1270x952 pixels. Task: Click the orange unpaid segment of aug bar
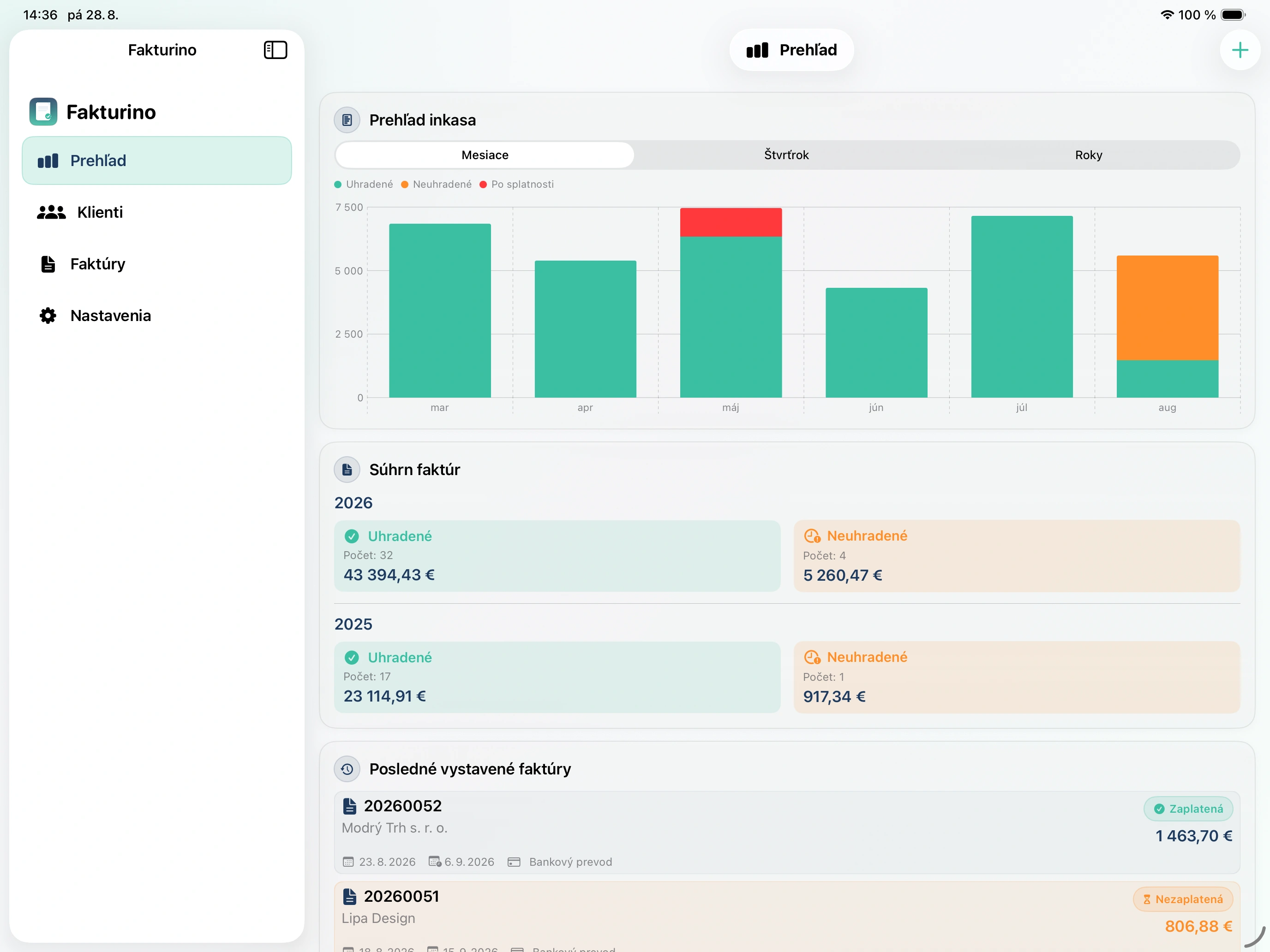tap(1167, 308)
